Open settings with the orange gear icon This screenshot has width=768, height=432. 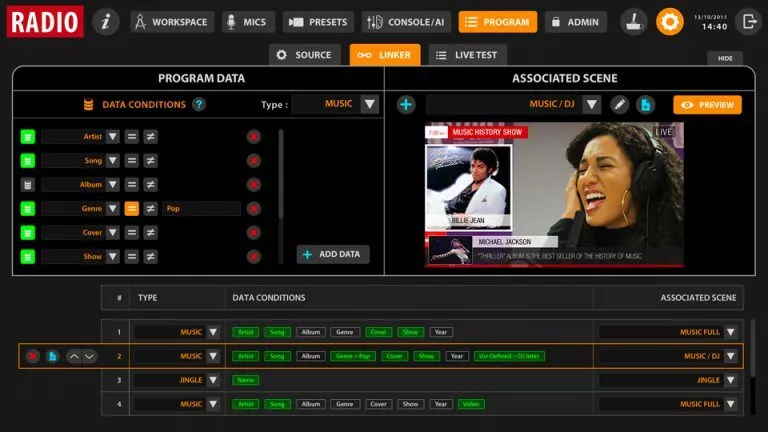pyautogui.click(x=670, y=21)
